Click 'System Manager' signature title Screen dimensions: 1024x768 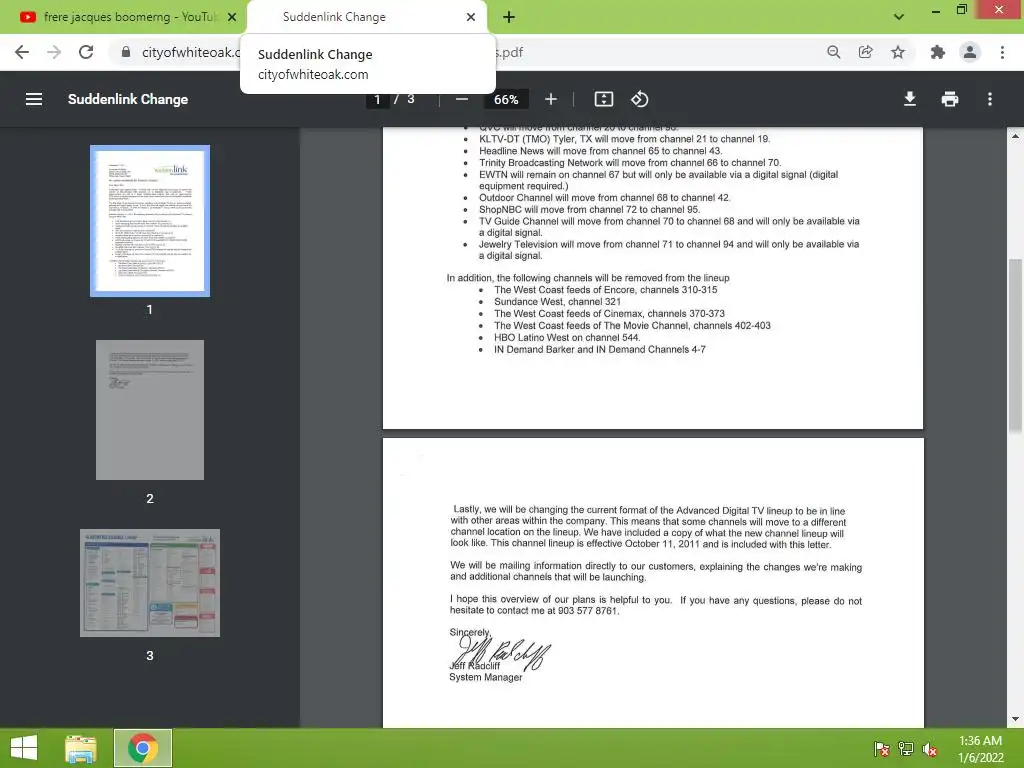(485, 677)
